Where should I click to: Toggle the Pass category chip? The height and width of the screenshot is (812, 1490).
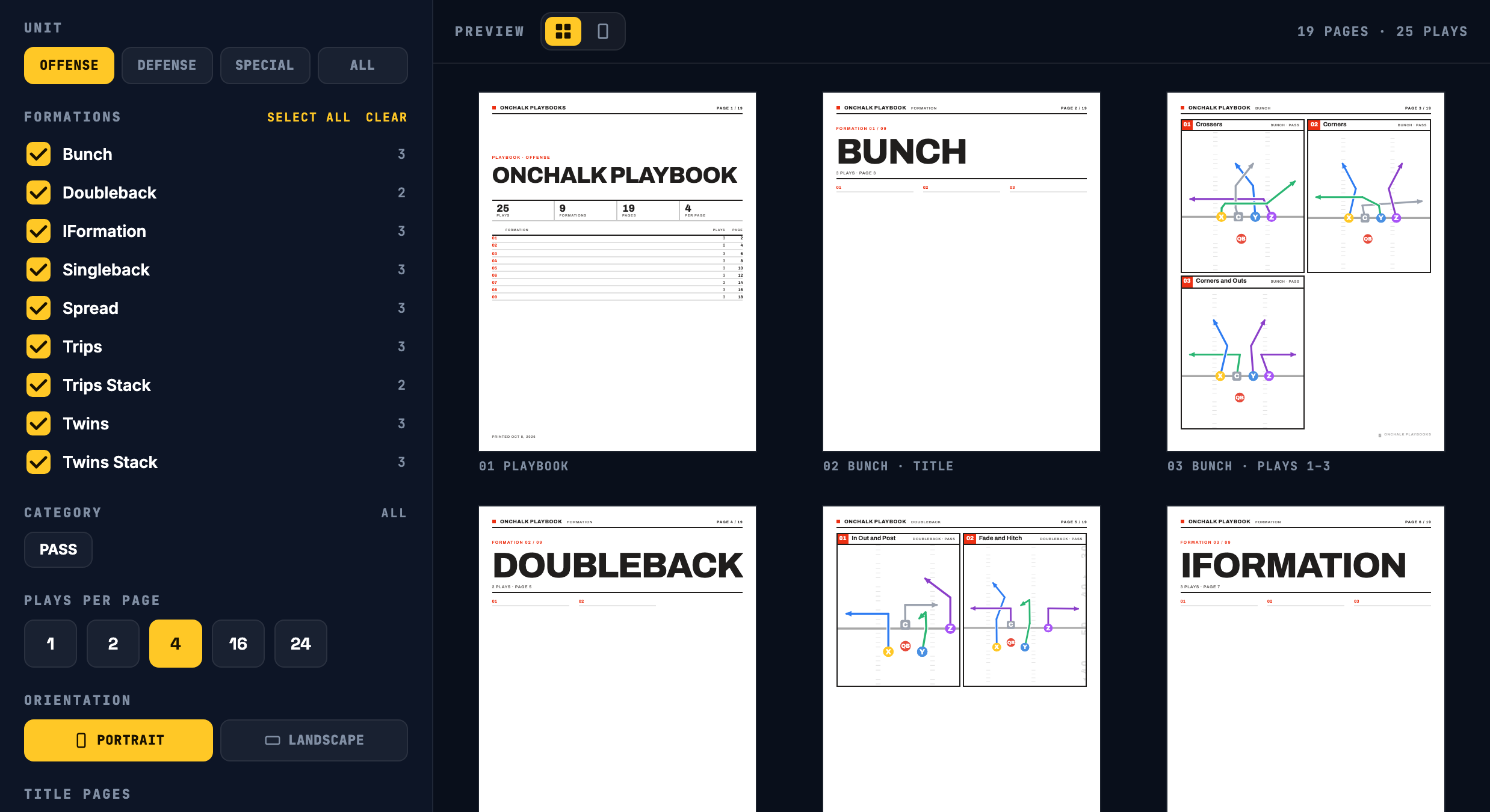58,550
